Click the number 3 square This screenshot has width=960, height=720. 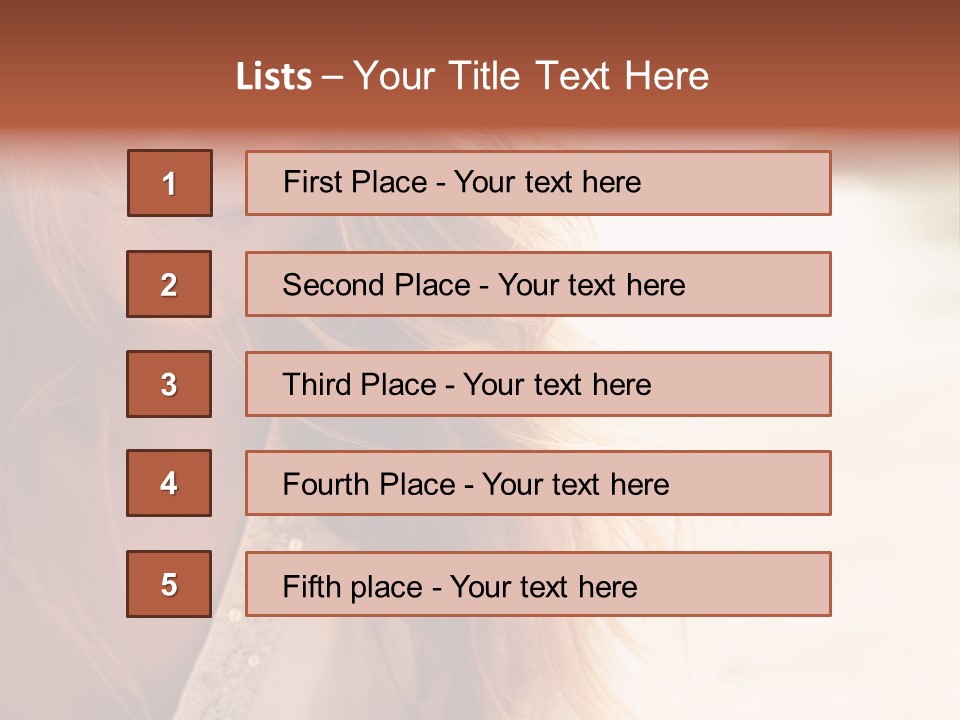[x=169, y=384]
